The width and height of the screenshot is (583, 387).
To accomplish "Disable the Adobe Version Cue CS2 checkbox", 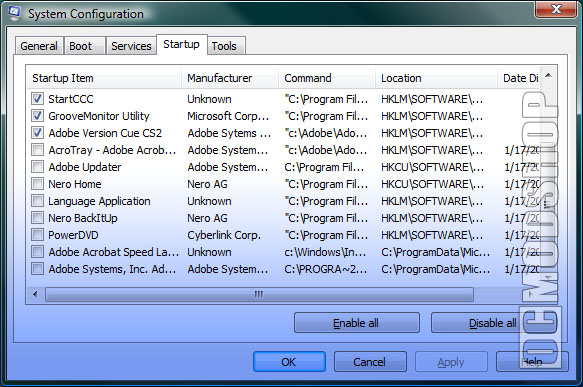I will coord(37,133).
